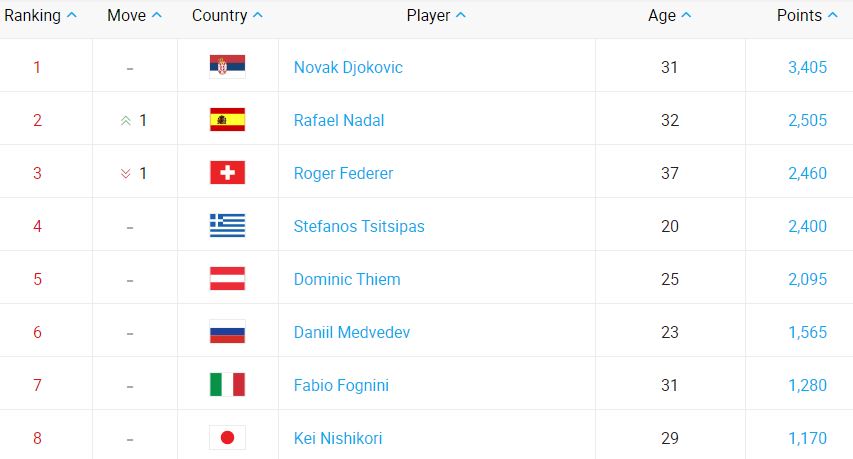Open Kei Nishikori's 1,170 points link

[807, 438]
